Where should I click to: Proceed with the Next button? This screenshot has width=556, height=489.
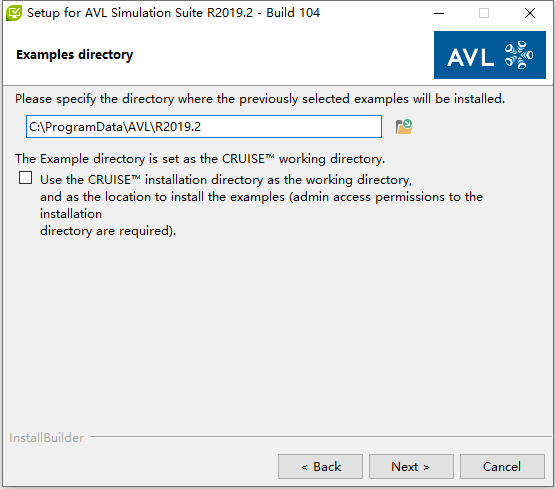pos(411,467)
